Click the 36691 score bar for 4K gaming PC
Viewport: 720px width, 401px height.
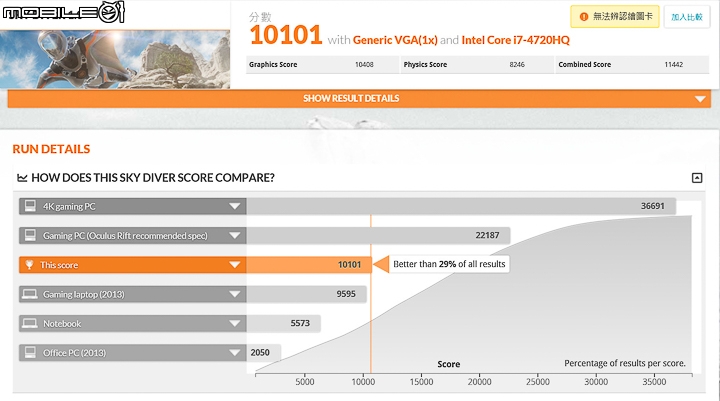pos(461,206)
